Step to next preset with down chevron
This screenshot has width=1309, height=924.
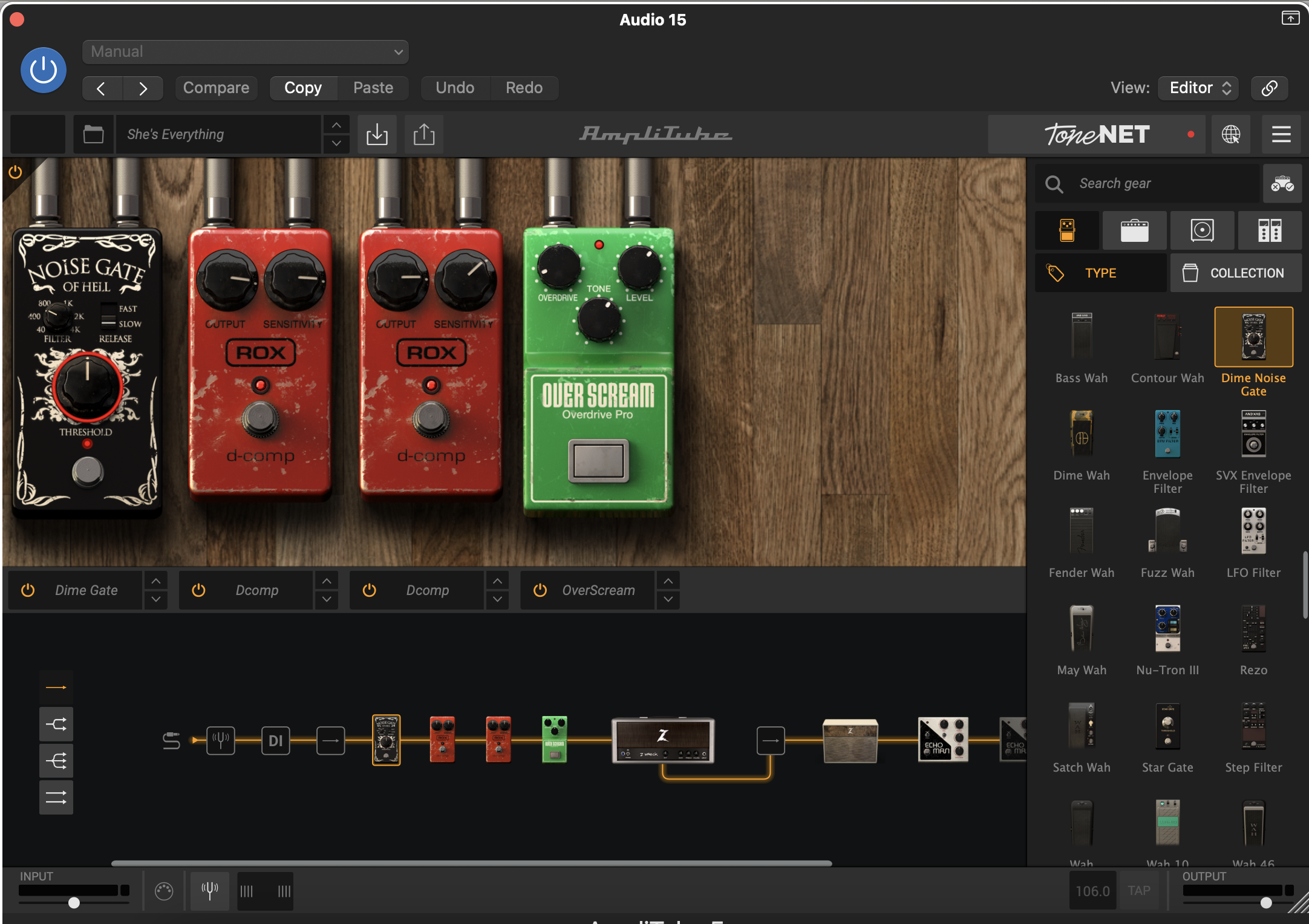(x=336, y=143)
